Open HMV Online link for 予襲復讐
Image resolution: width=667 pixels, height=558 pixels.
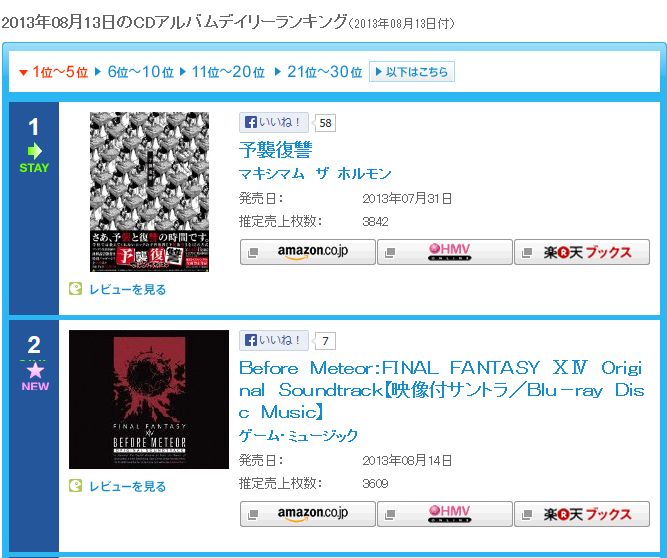click(445, 252)
